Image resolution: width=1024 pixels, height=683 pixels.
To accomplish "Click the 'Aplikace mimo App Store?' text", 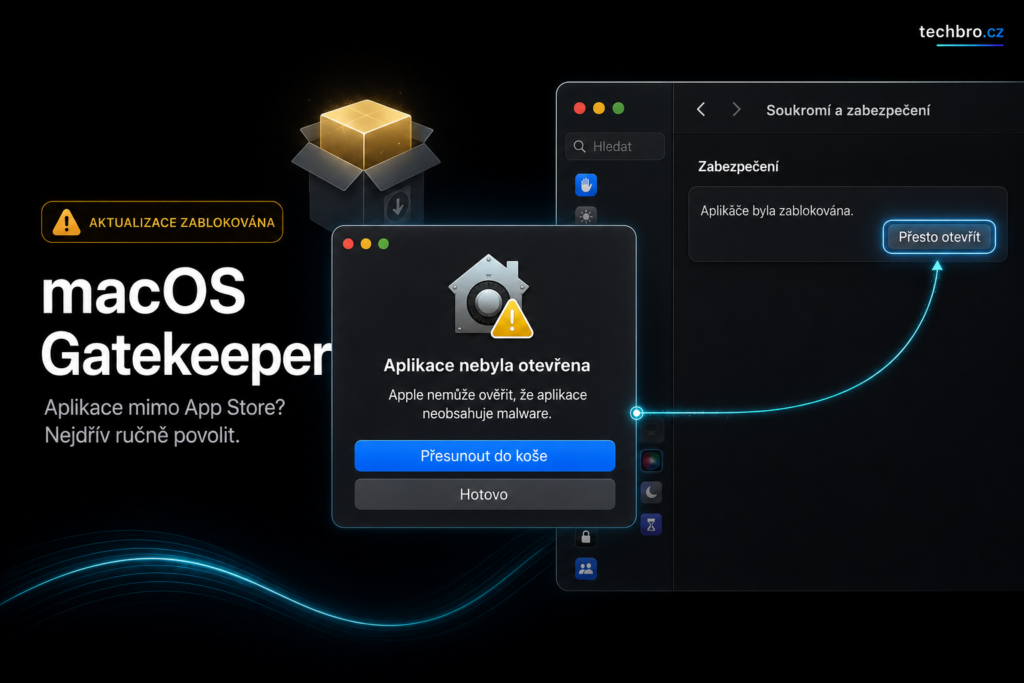I will (165, 407).
